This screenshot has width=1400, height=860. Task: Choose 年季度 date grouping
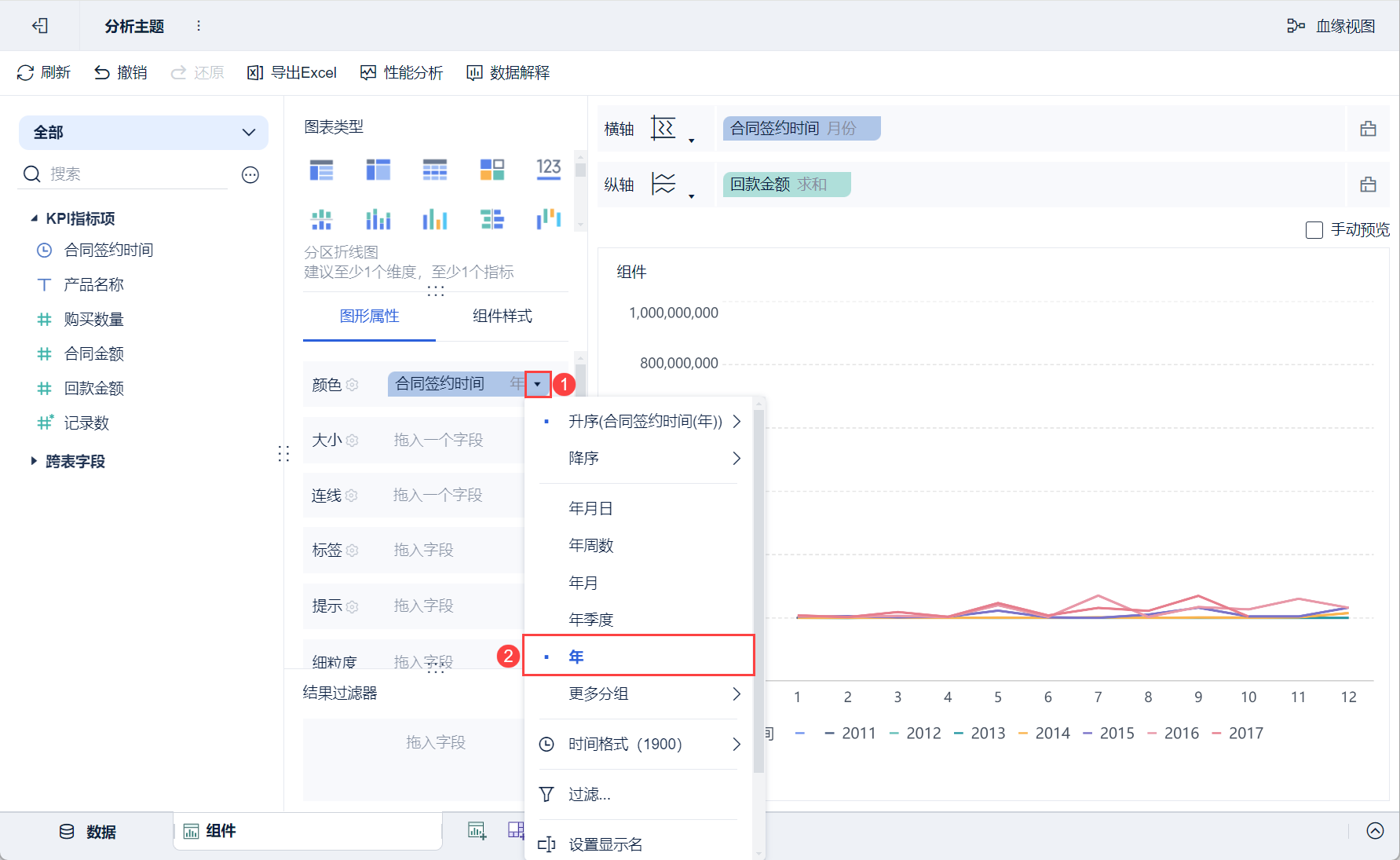click(x=639, y=620)
